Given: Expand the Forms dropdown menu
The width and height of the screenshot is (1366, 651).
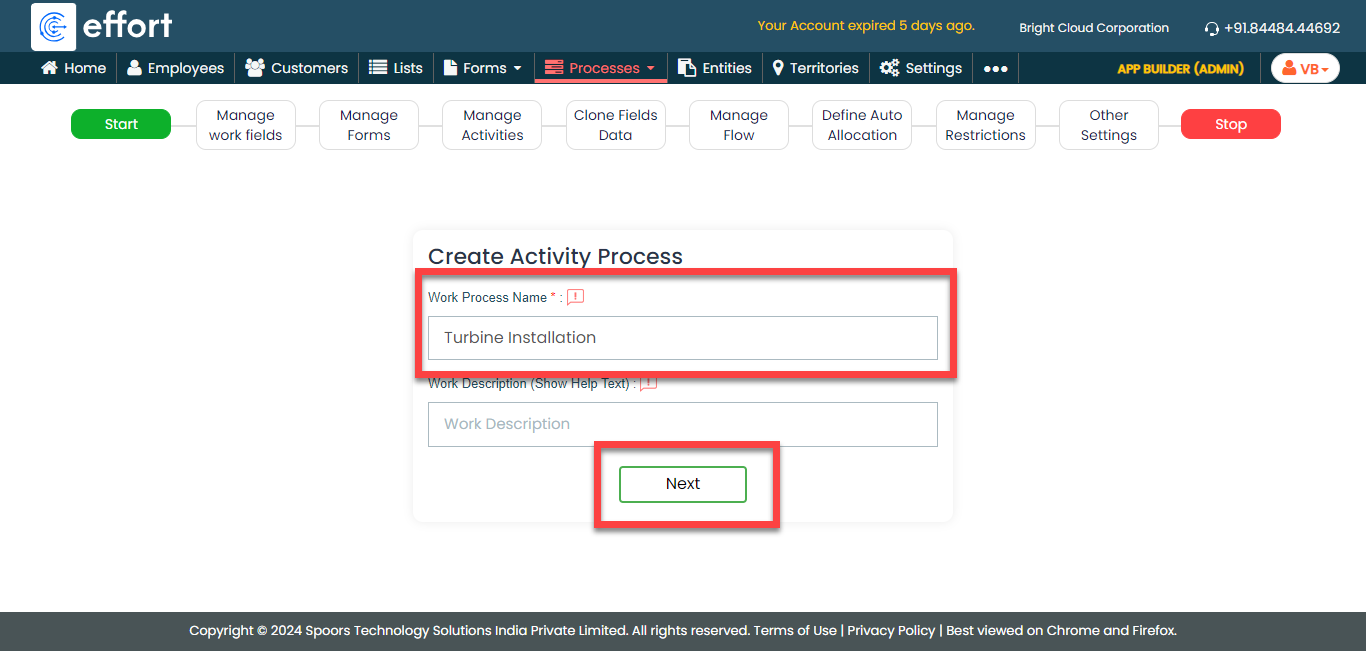Looking at the screenshot, I should click(x=482, y=68).
